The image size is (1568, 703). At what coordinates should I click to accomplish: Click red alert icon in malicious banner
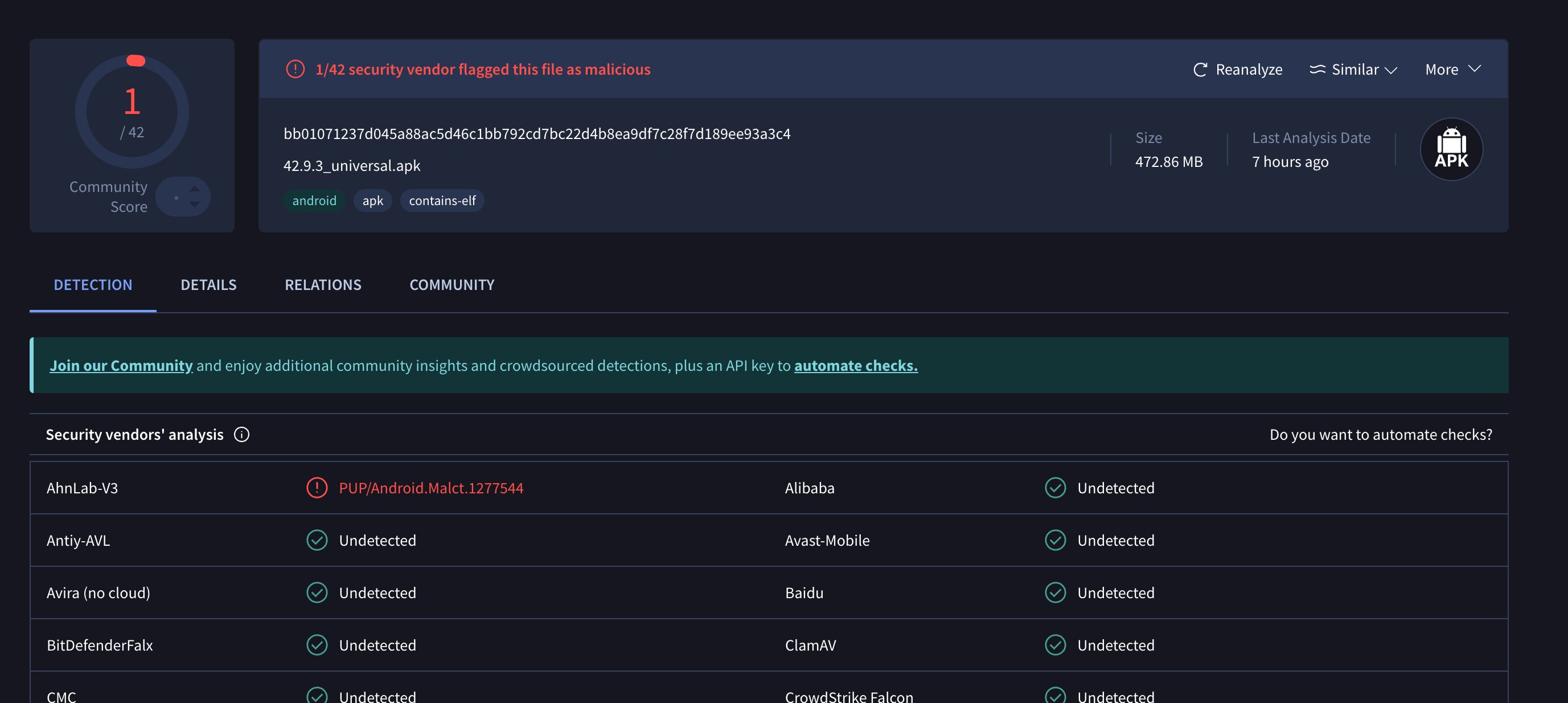[x=295, y=70]
